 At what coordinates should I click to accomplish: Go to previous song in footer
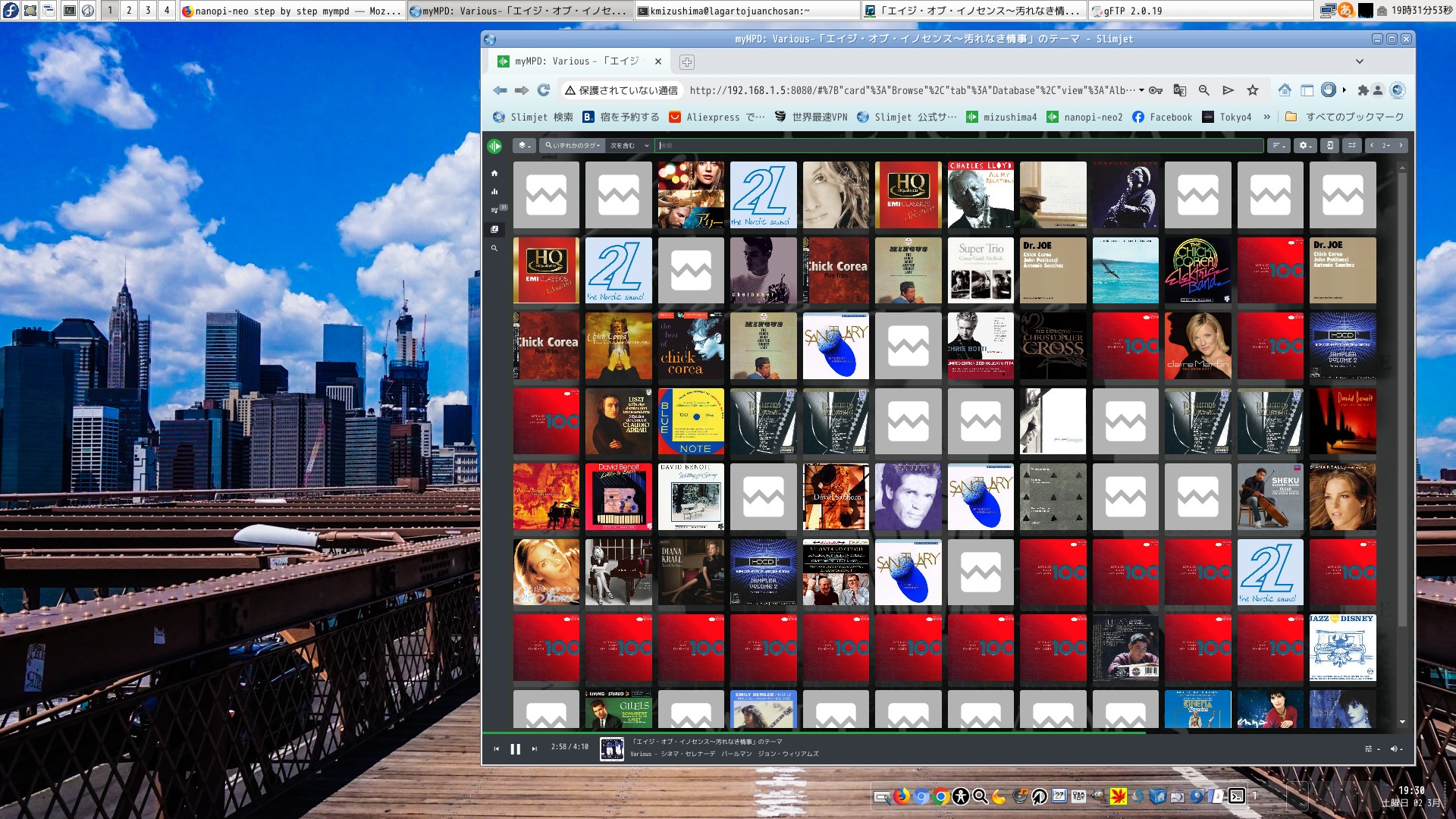pyautogui.click(x=497, y=748)
